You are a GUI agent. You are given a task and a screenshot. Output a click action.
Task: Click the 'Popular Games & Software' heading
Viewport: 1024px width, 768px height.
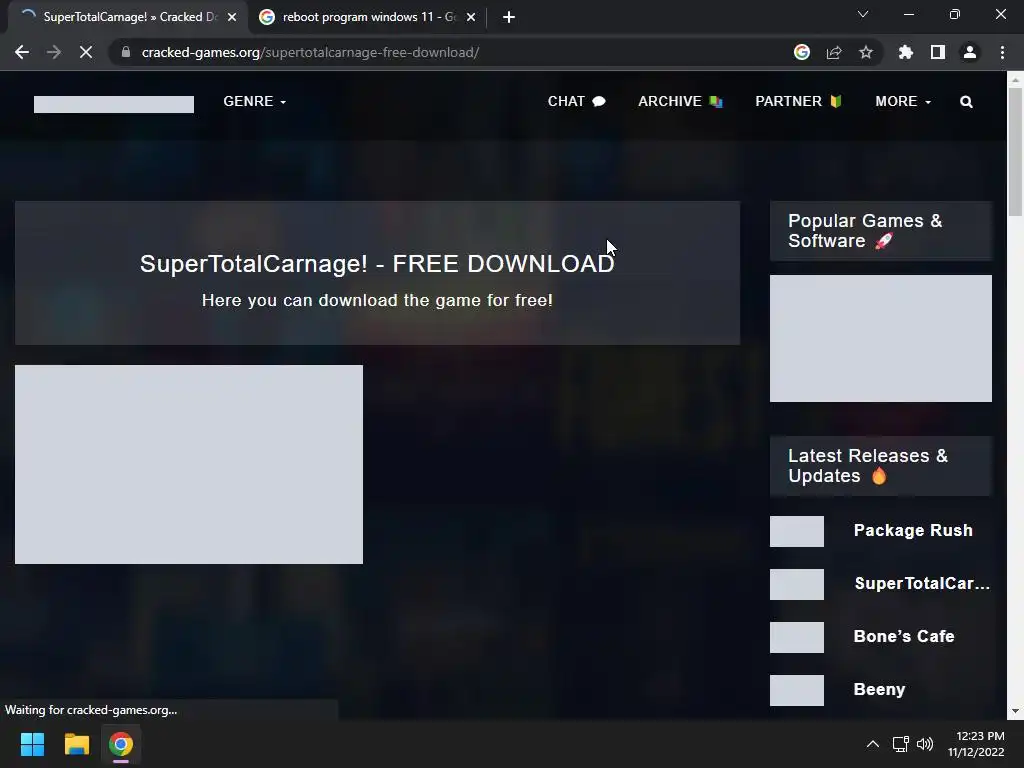(x=865, y=231)
